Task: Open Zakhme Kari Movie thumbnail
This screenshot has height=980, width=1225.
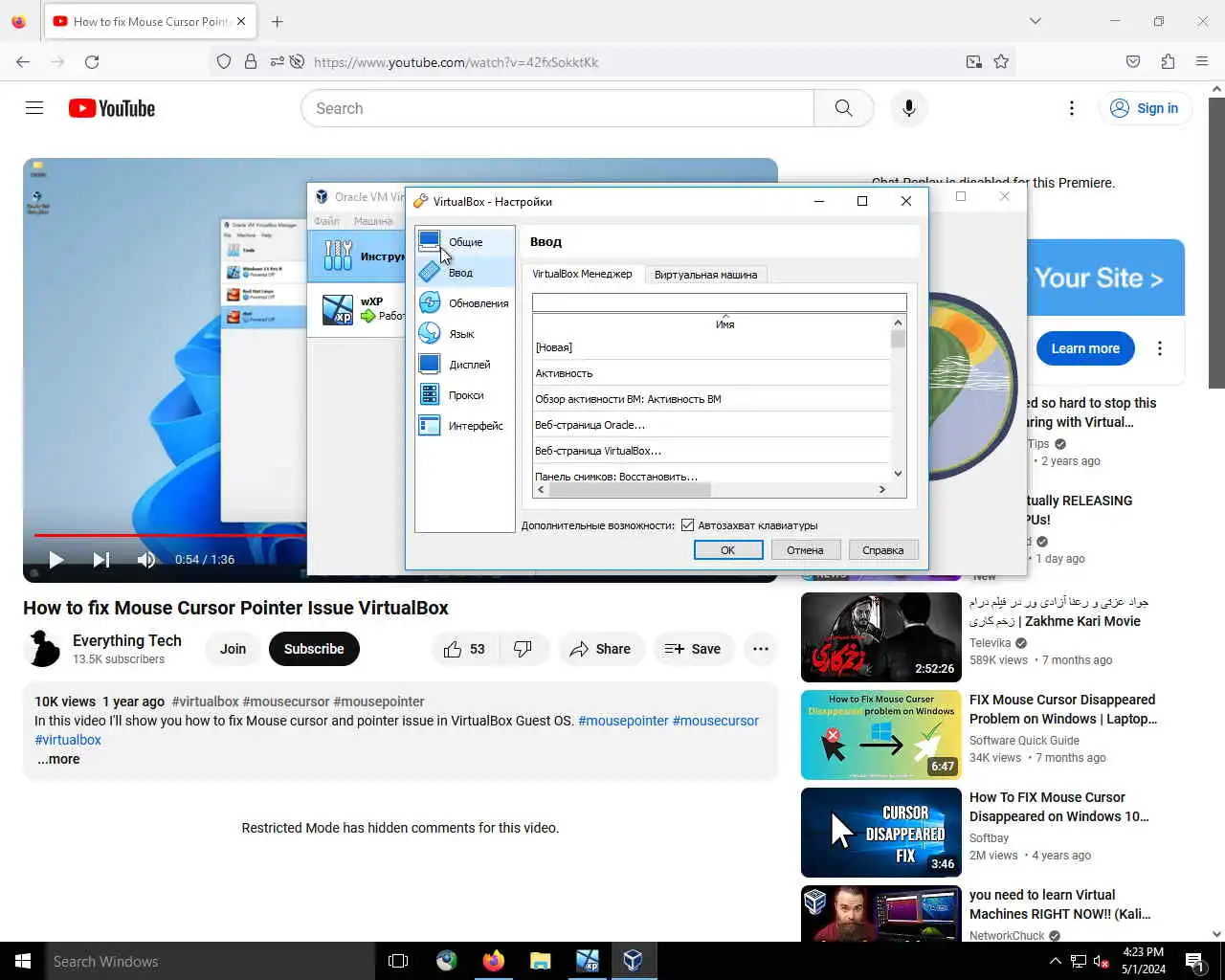Action: tap(881, 637)
